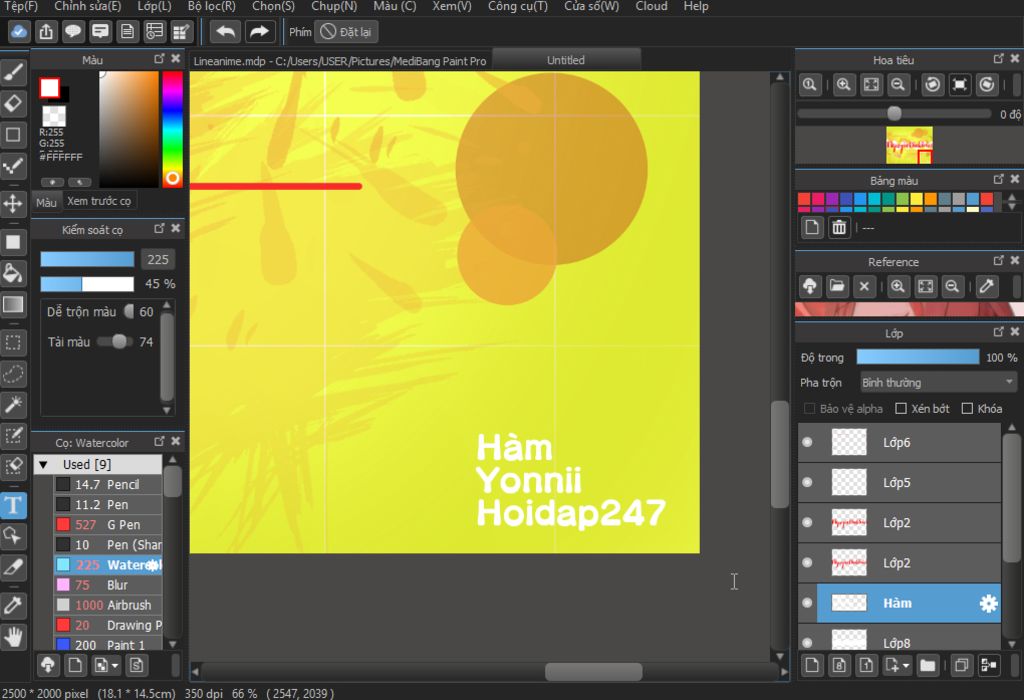
Task: Open the Cloud menu
Action: coord(651,7)
